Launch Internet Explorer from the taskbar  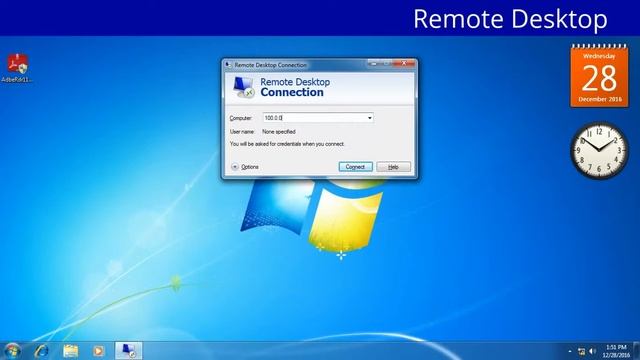point(41,351)
